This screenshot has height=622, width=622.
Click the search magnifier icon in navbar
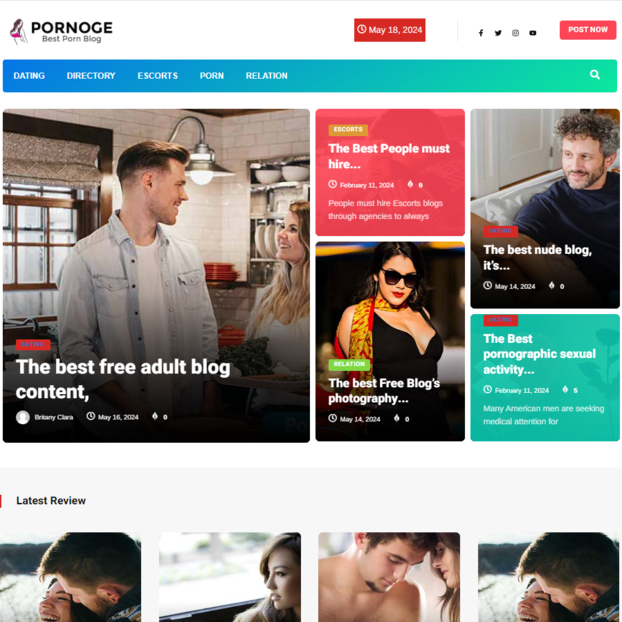(x=595, y=75)
